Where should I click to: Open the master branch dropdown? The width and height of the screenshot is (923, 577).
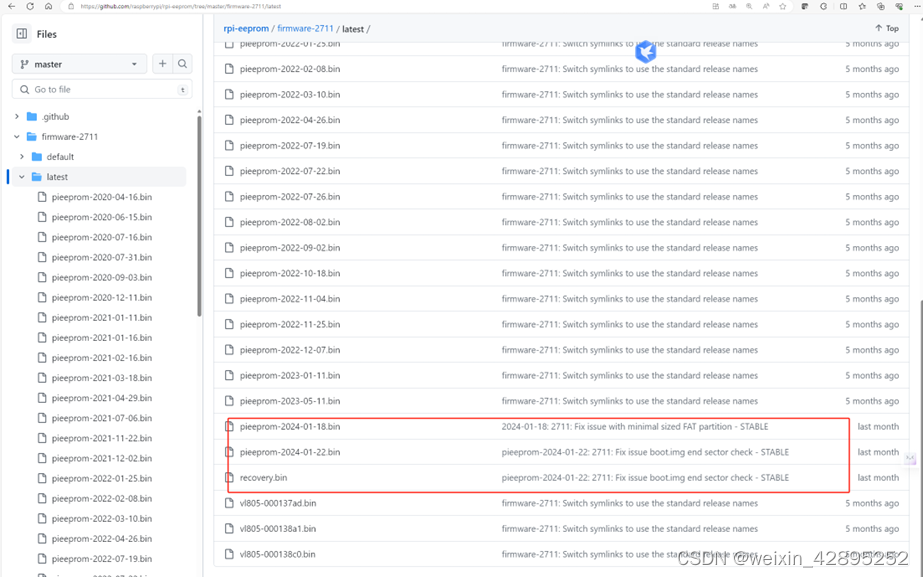point(79,64)
